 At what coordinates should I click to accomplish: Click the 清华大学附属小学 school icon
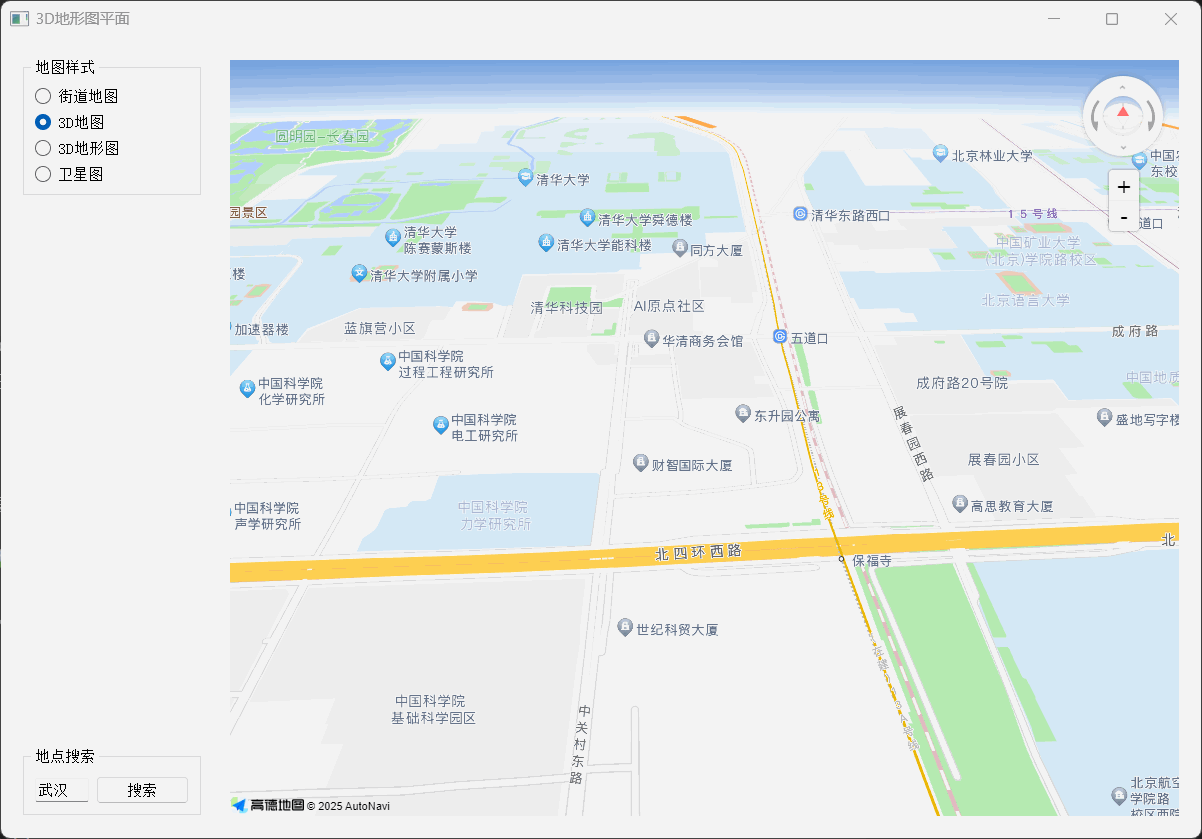pos(358,273)
